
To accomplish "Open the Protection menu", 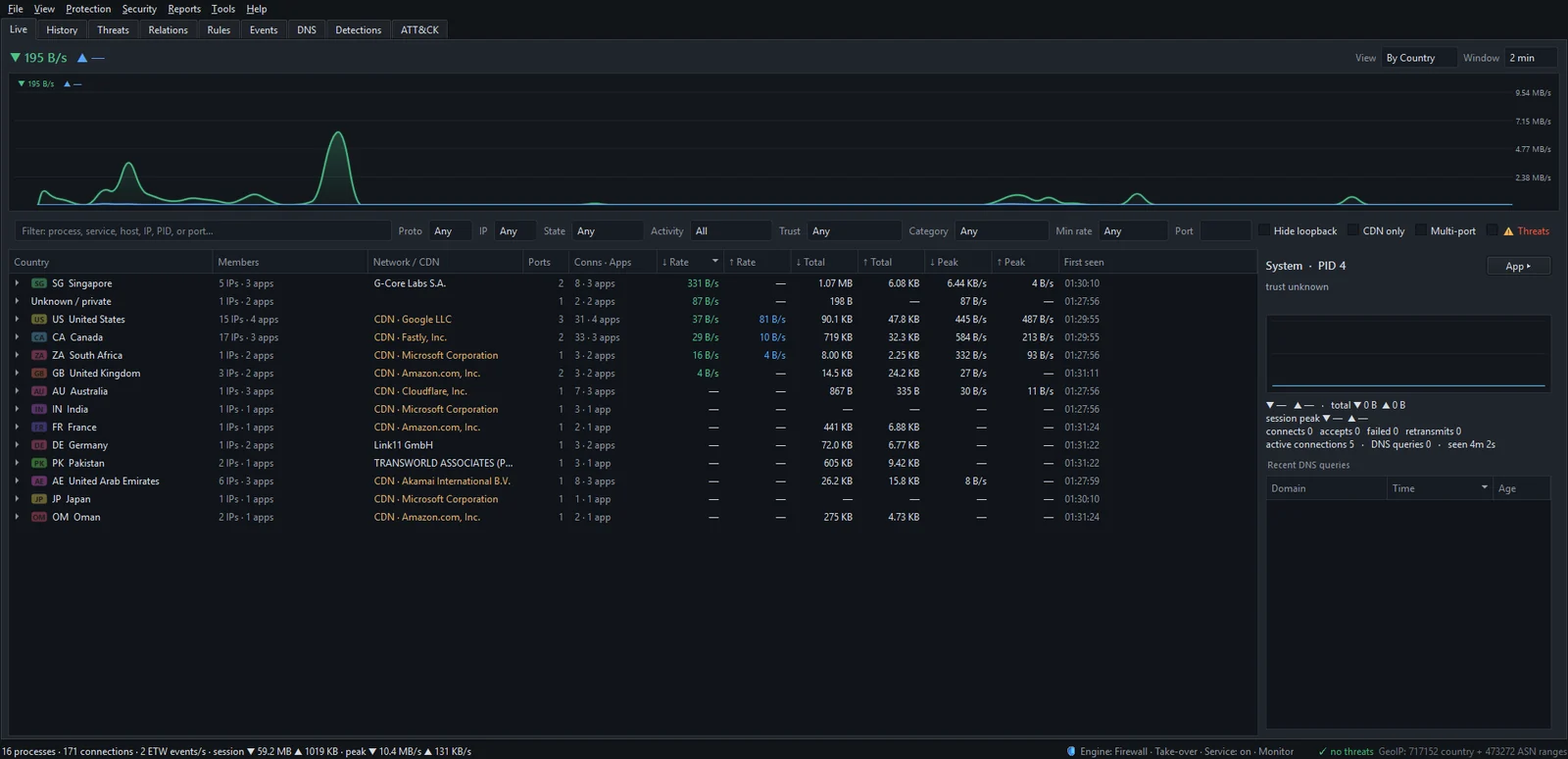I will point(88,9).
